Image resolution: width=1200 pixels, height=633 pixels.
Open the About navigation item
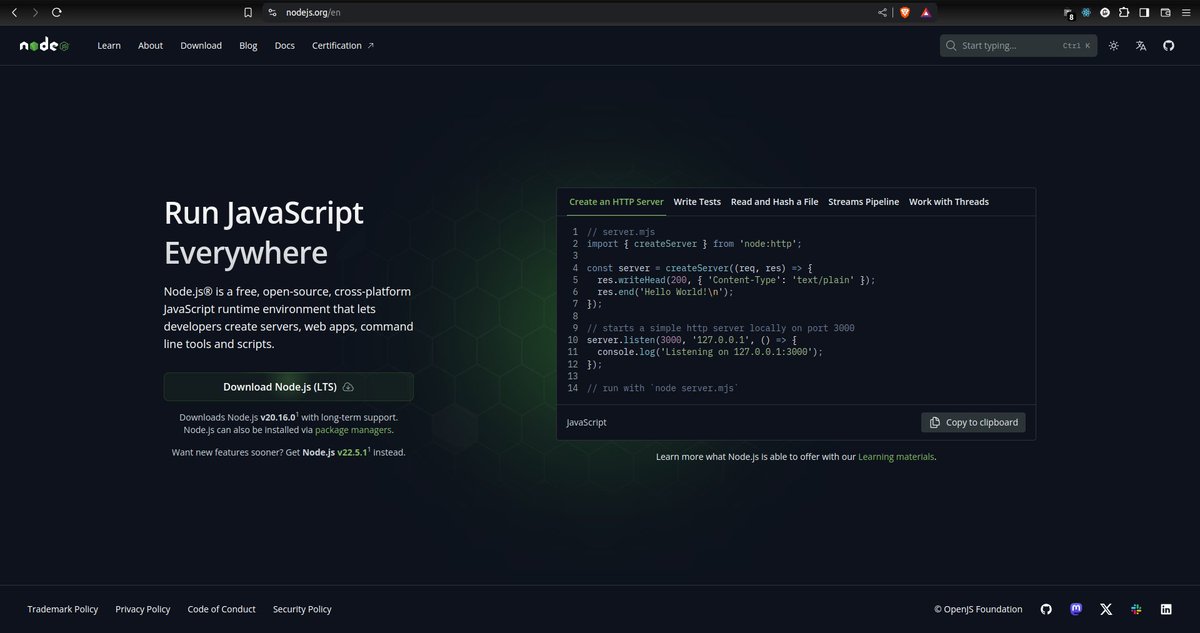pos(150,46)
